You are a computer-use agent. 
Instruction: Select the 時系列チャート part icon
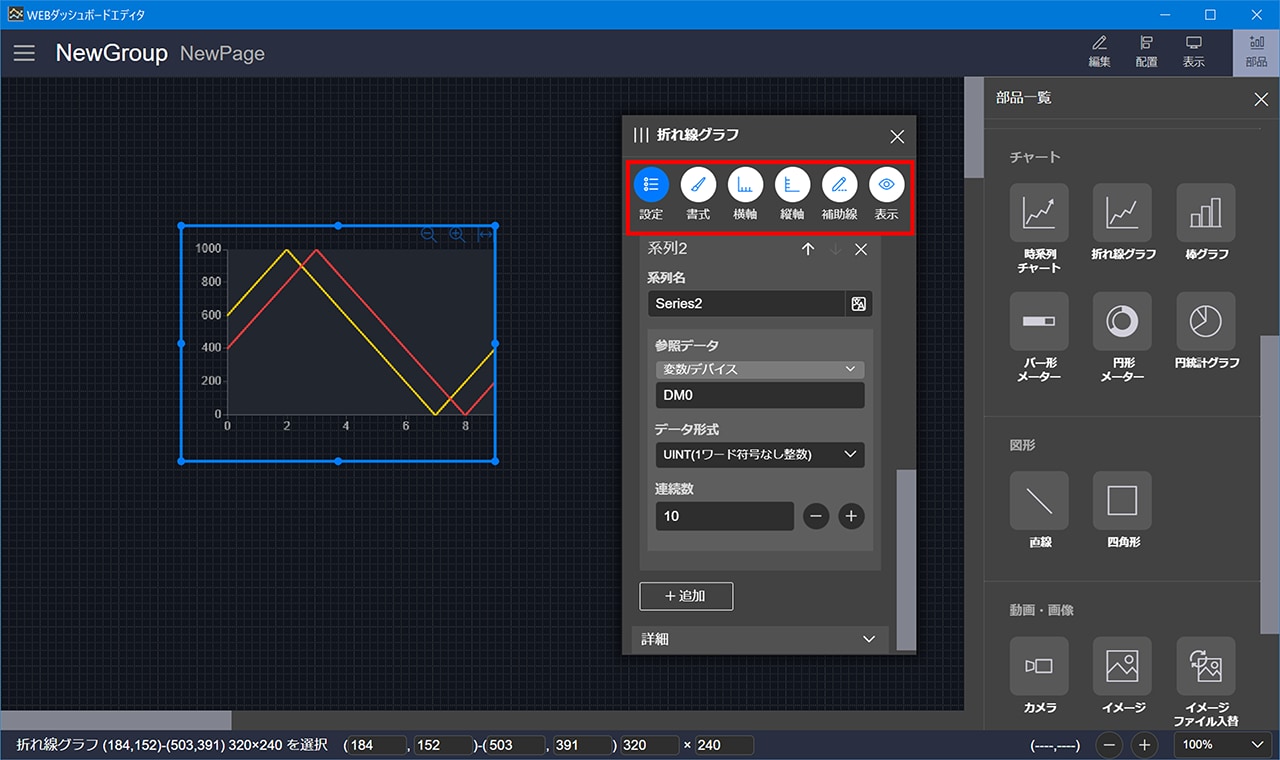point(1038,212)
